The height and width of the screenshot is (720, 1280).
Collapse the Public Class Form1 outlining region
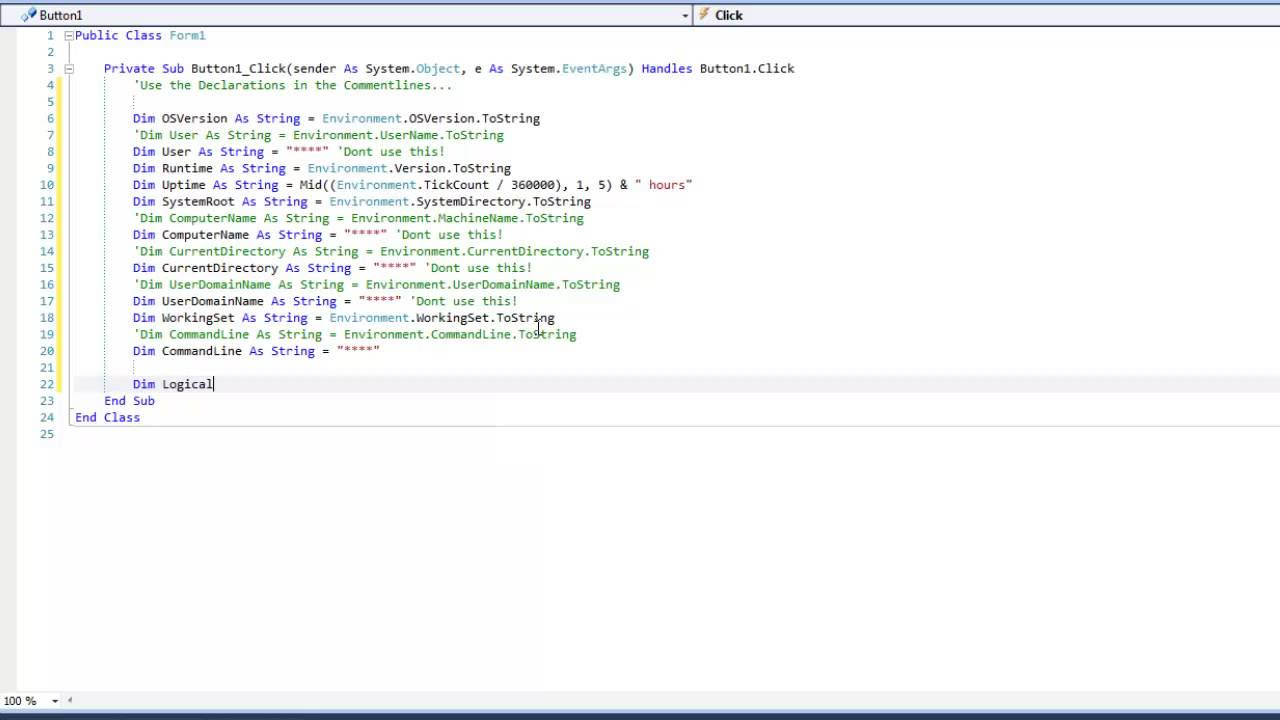click(x=69, y=35)
